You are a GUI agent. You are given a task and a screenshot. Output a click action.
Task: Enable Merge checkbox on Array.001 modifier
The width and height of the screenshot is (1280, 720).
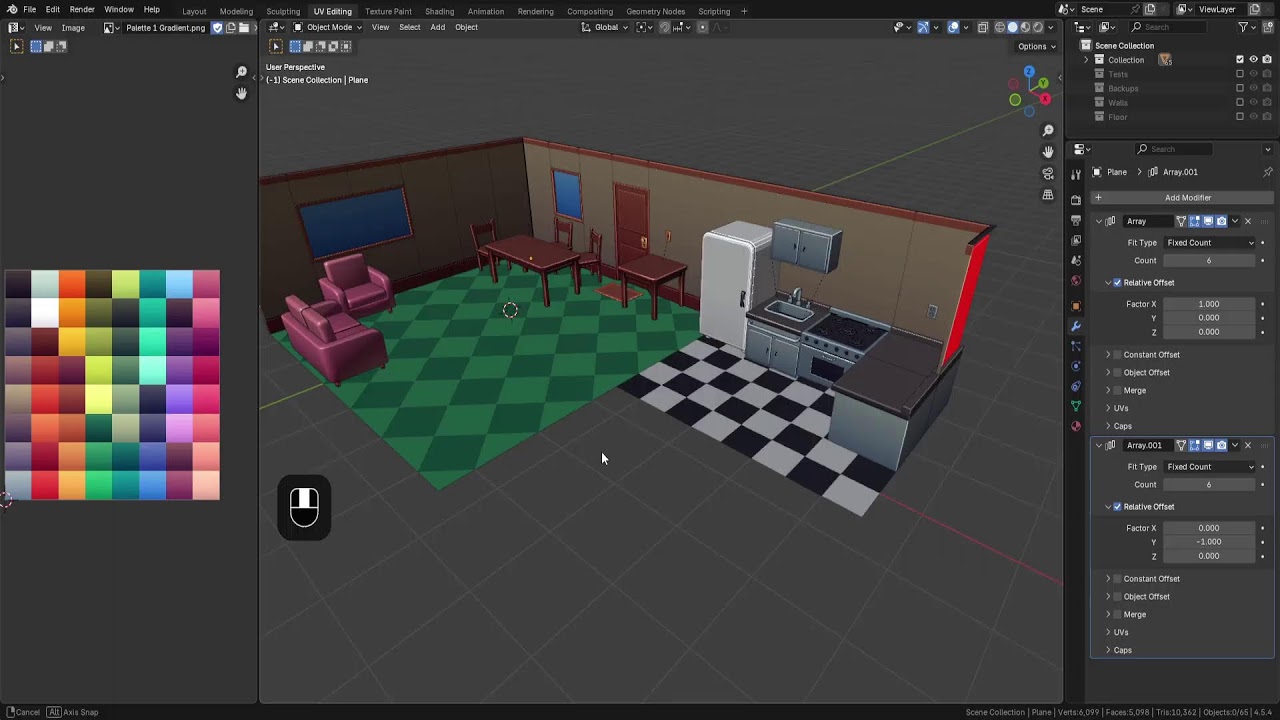[1117, 615]
